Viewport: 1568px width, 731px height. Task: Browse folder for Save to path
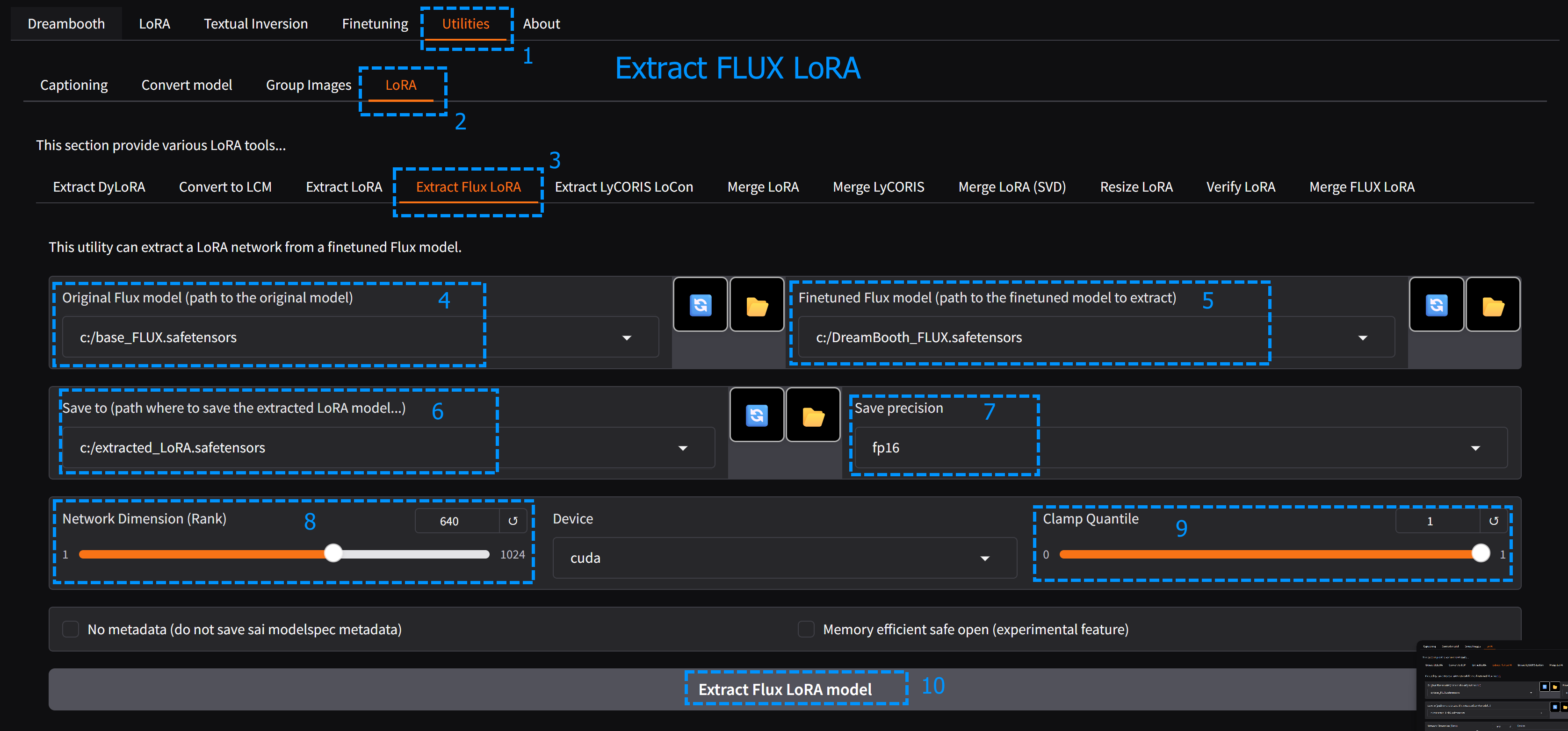[x=813, y=416]
